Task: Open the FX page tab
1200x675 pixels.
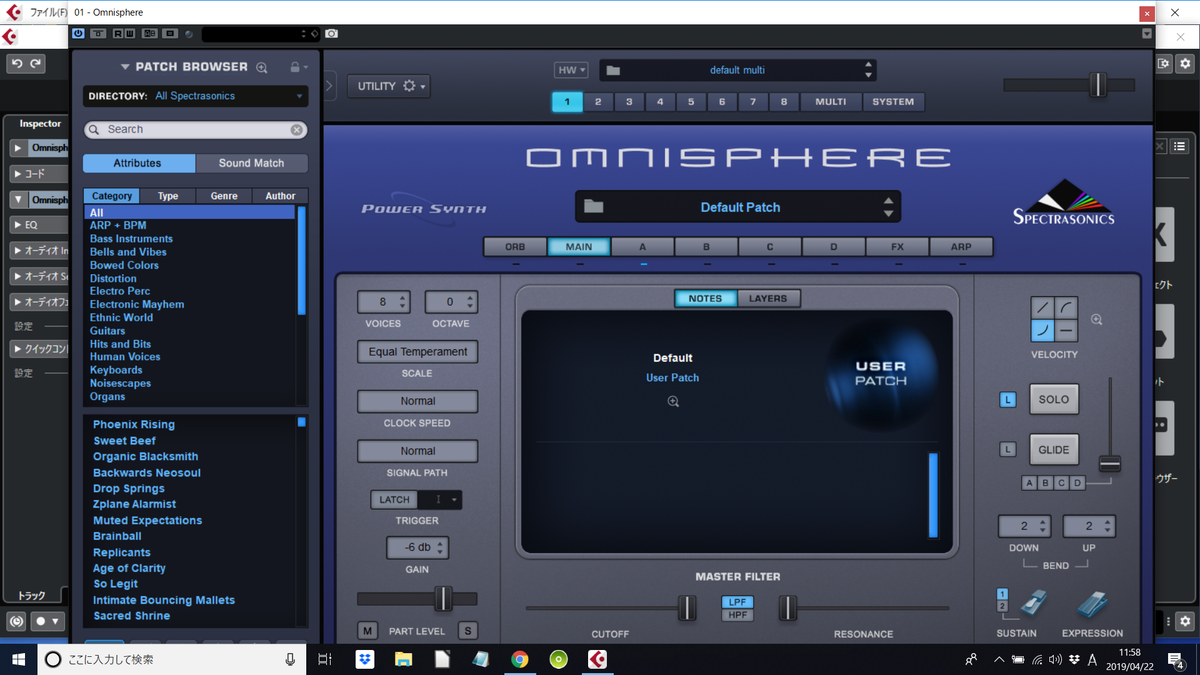Action: pyautogui.click(x=897, y=247)
